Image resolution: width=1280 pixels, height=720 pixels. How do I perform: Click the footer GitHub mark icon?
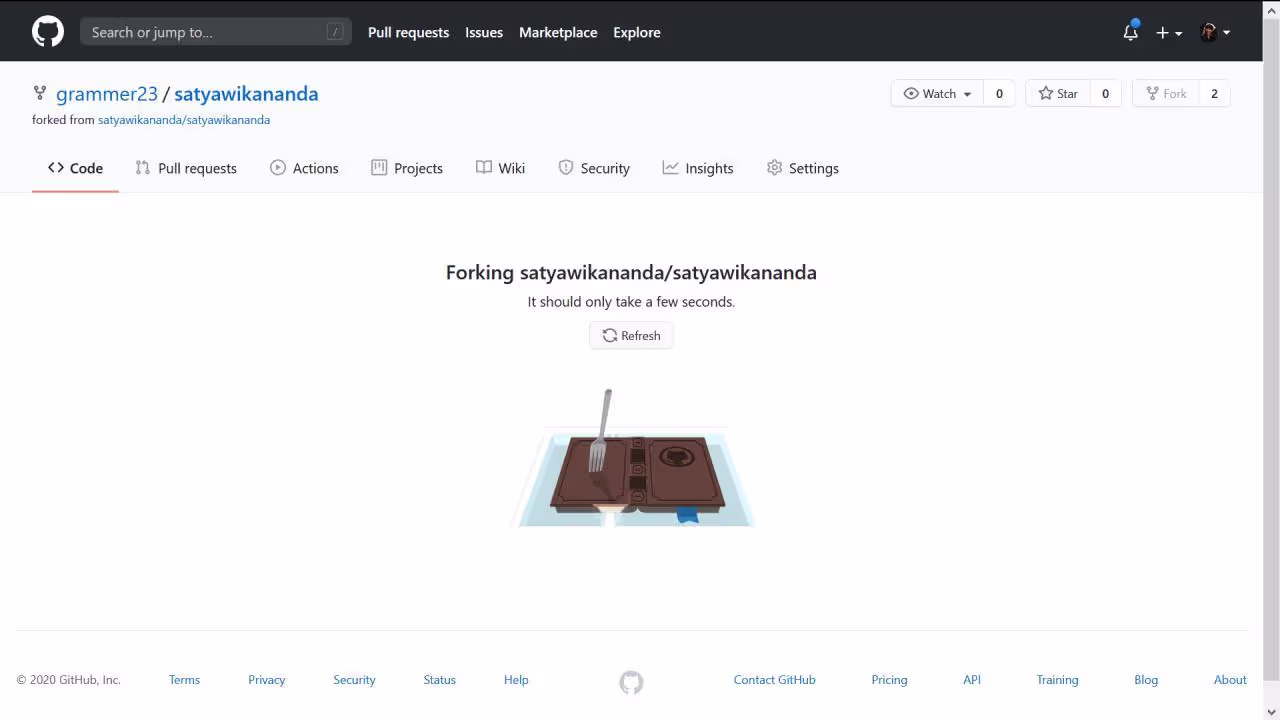click(631, 682)
